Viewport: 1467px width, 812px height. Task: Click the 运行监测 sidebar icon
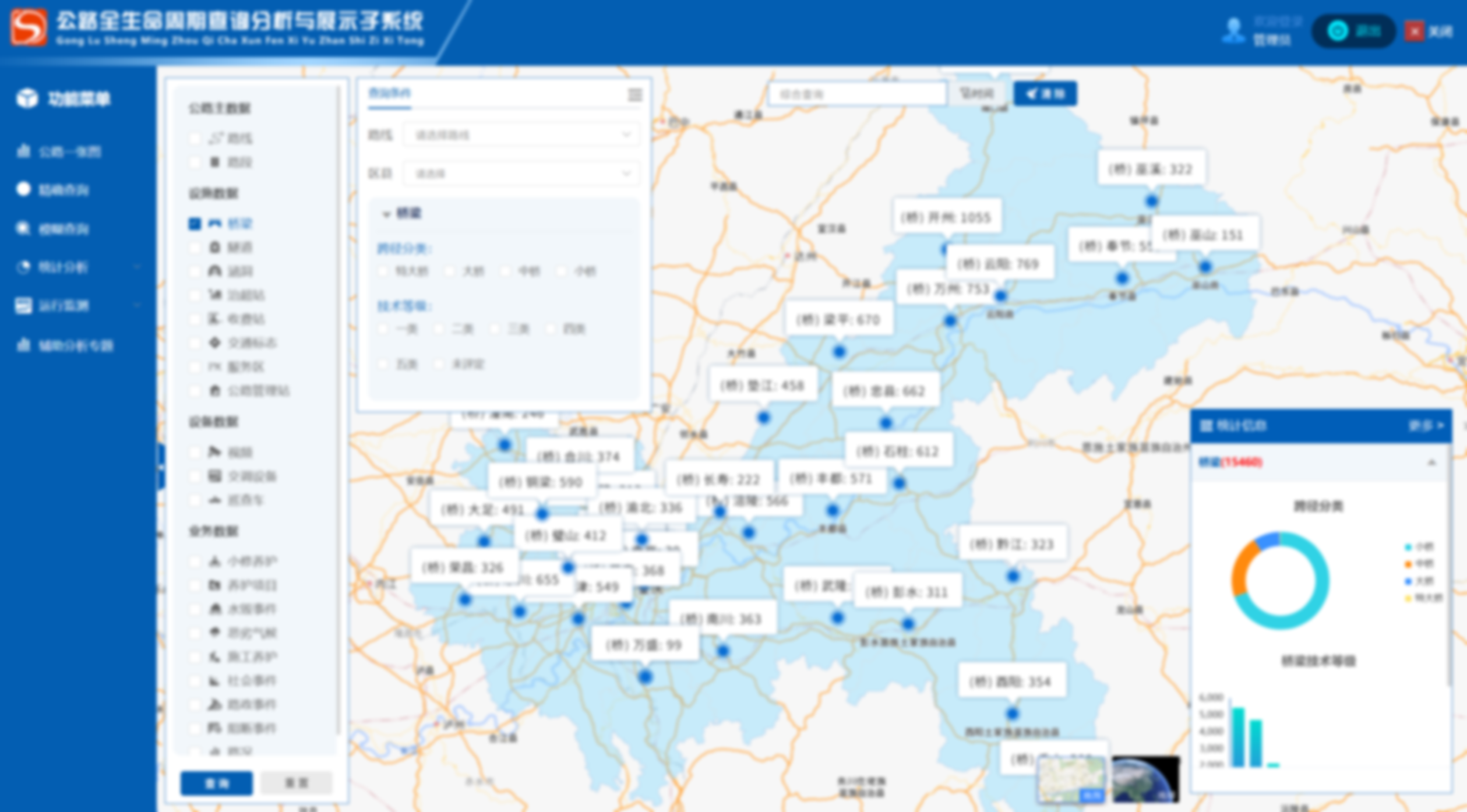(23, 306)
